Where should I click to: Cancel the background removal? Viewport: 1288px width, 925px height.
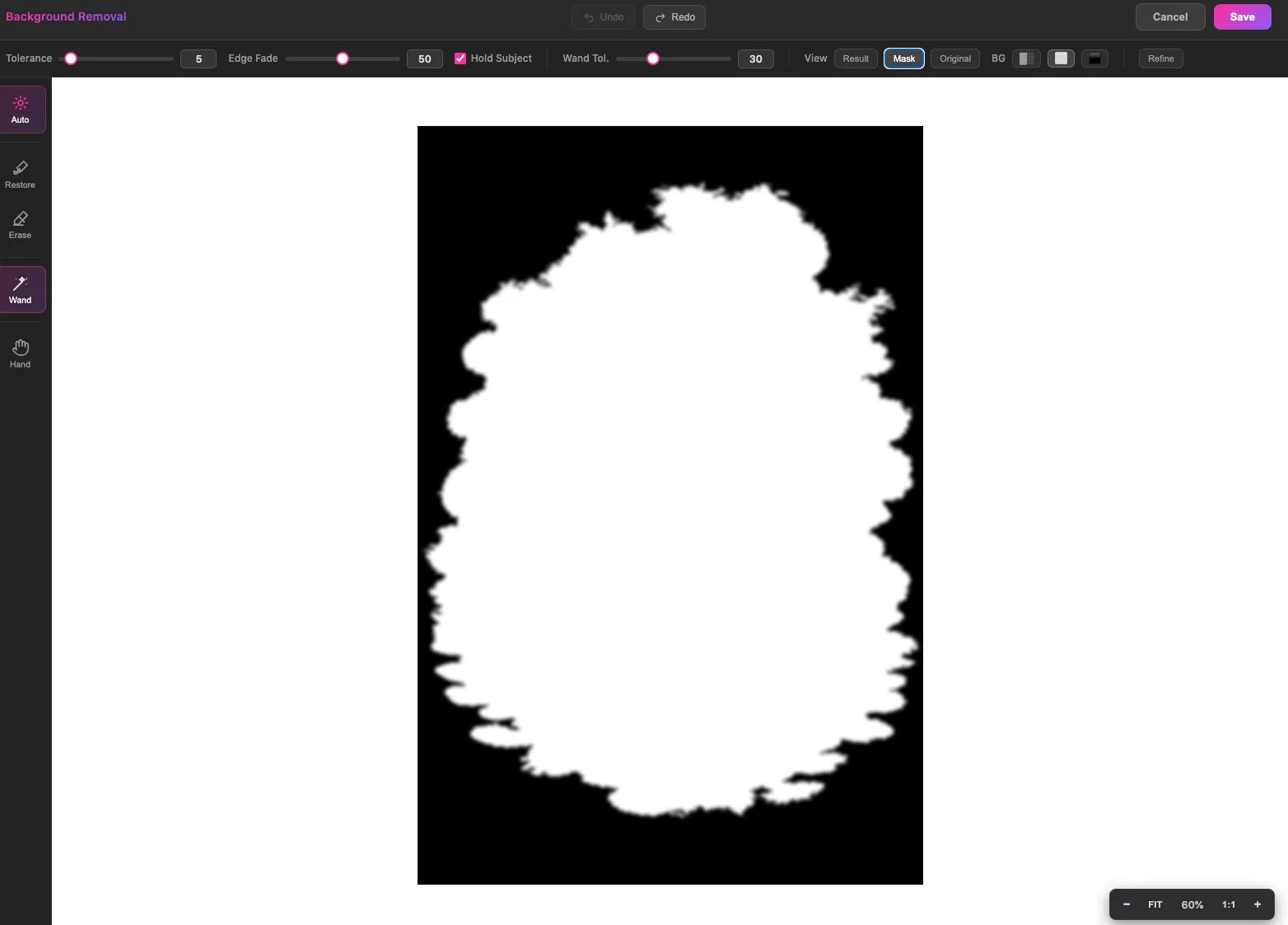1170,16
